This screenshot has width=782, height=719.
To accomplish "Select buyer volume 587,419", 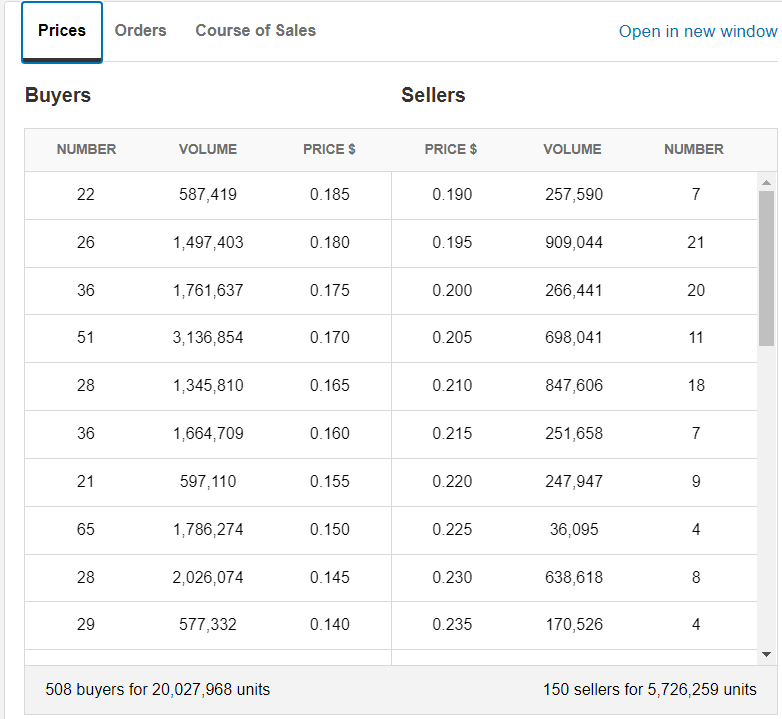I will coord(208,194).
